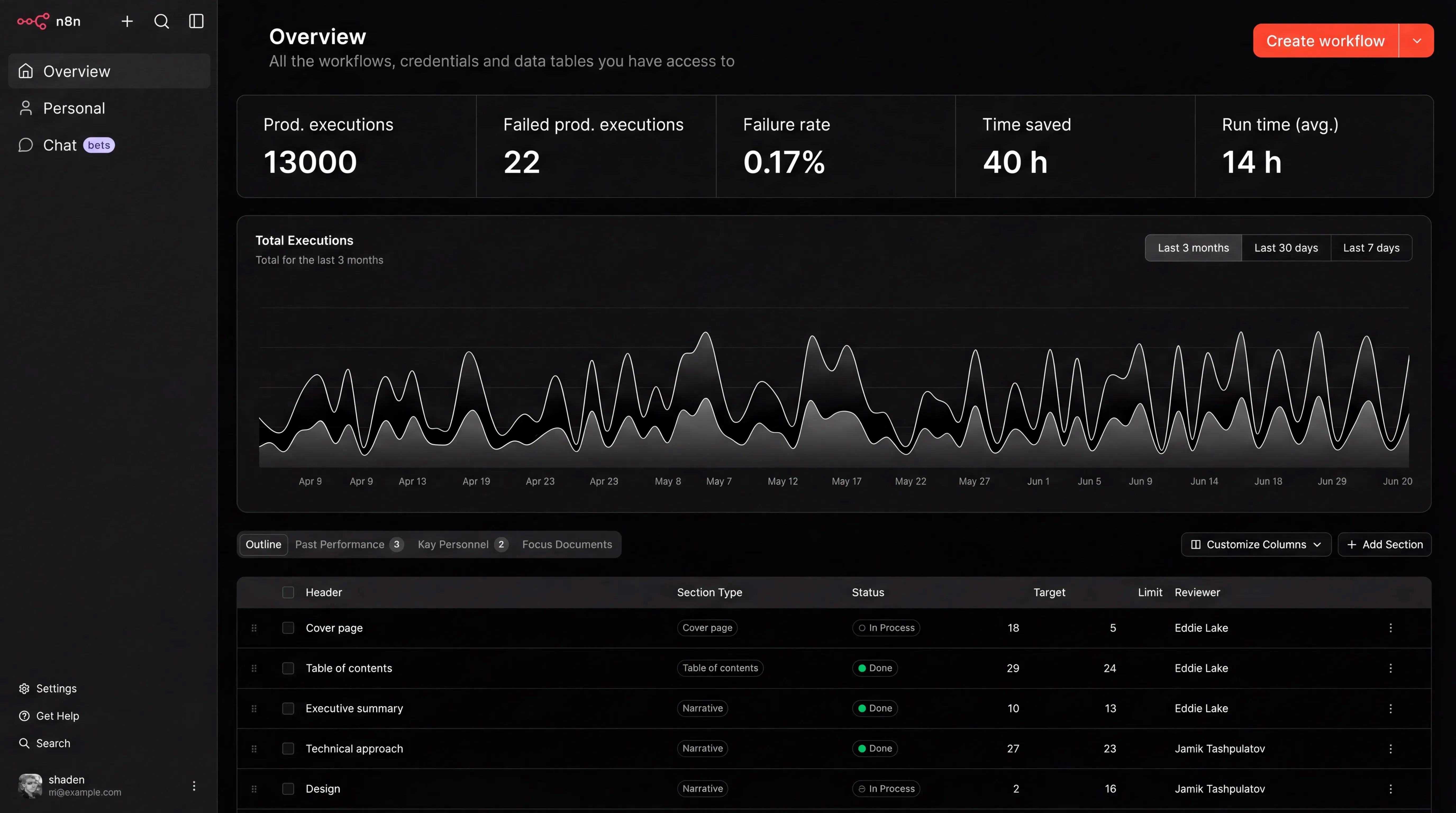Viewport: 1456px width, 813px height.
Task: Open Settings from the sidebar
Action: tap(48, 689)
